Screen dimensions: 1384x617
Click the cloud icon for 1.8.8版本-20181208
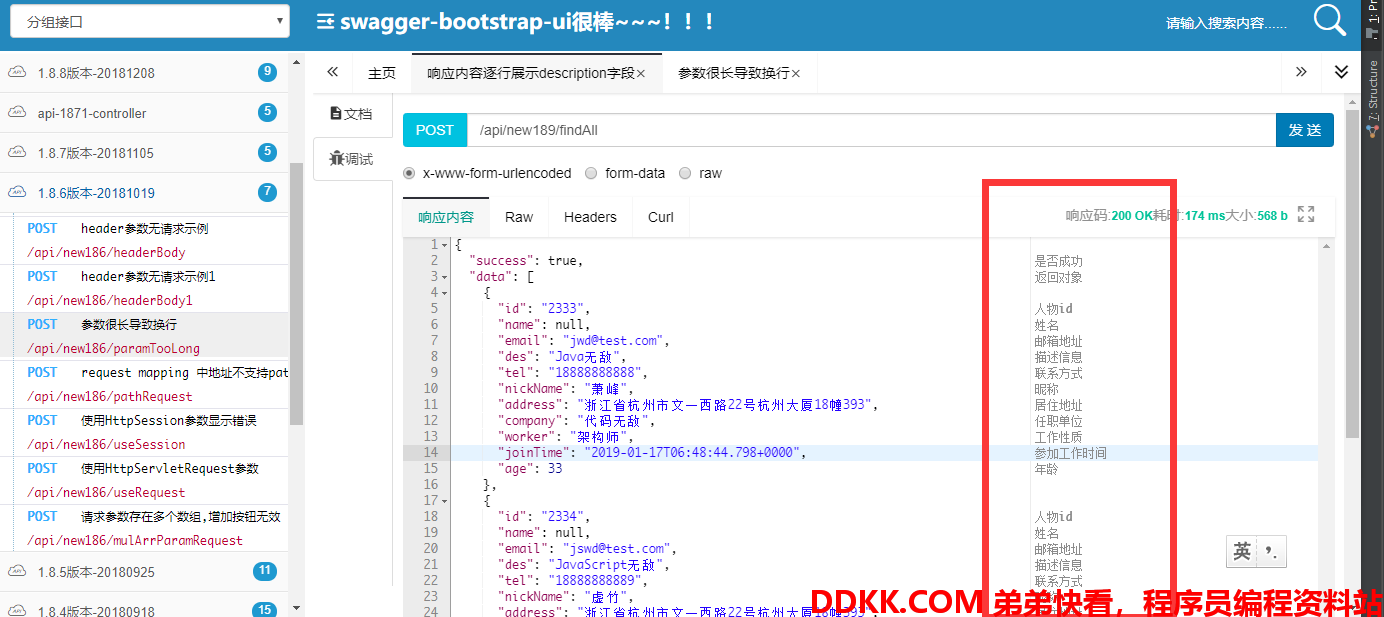point(17,73)
